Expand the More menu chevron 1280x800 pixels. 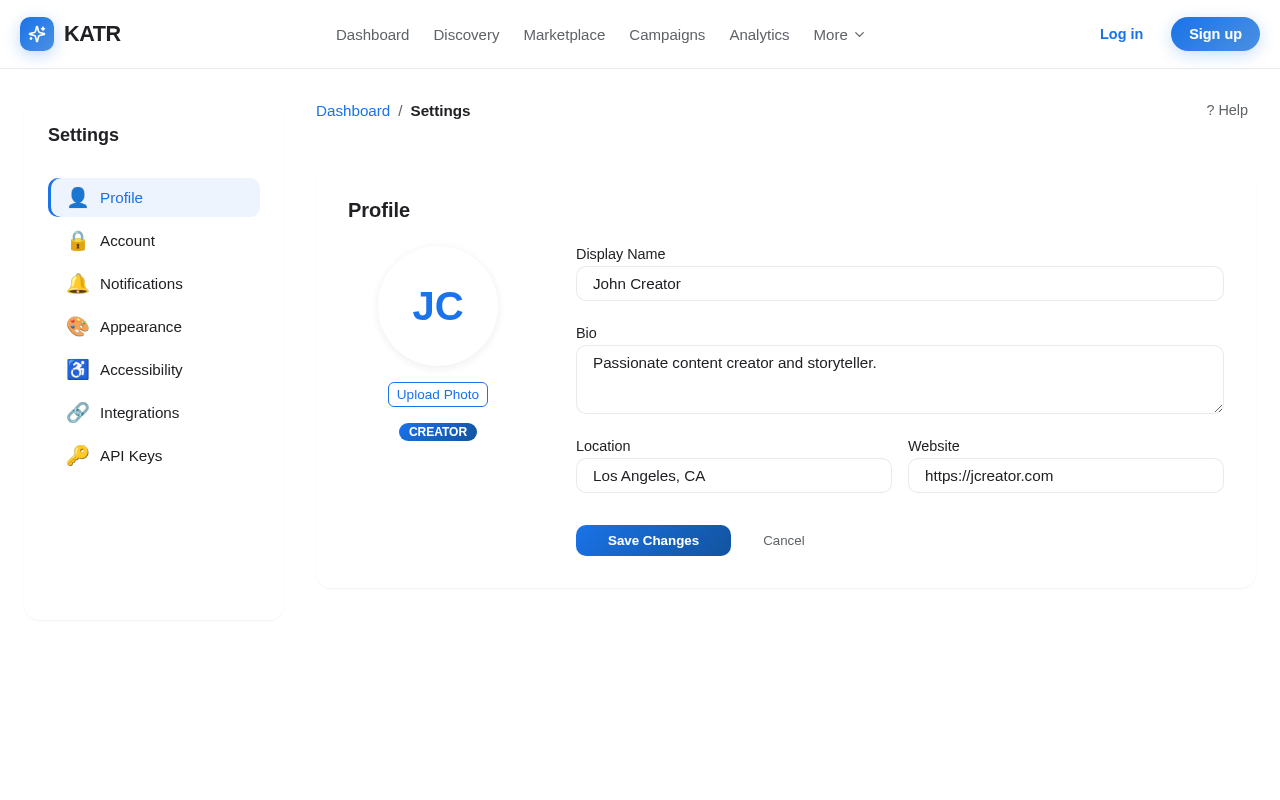coord(859,35)
